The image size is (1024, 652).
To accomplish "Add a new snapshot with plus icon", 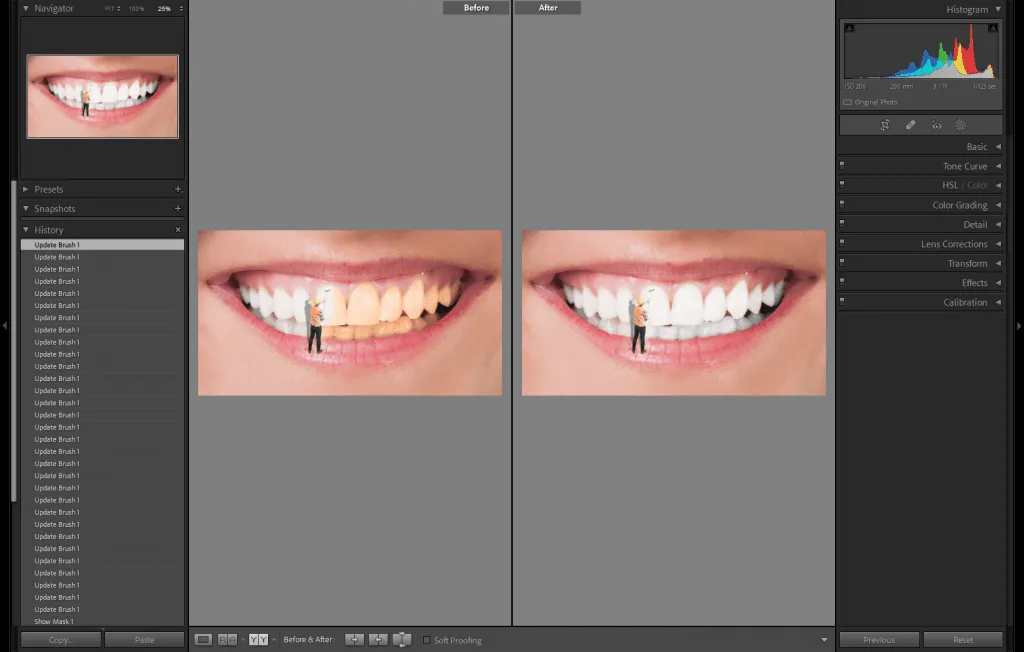I will [178, 209].
